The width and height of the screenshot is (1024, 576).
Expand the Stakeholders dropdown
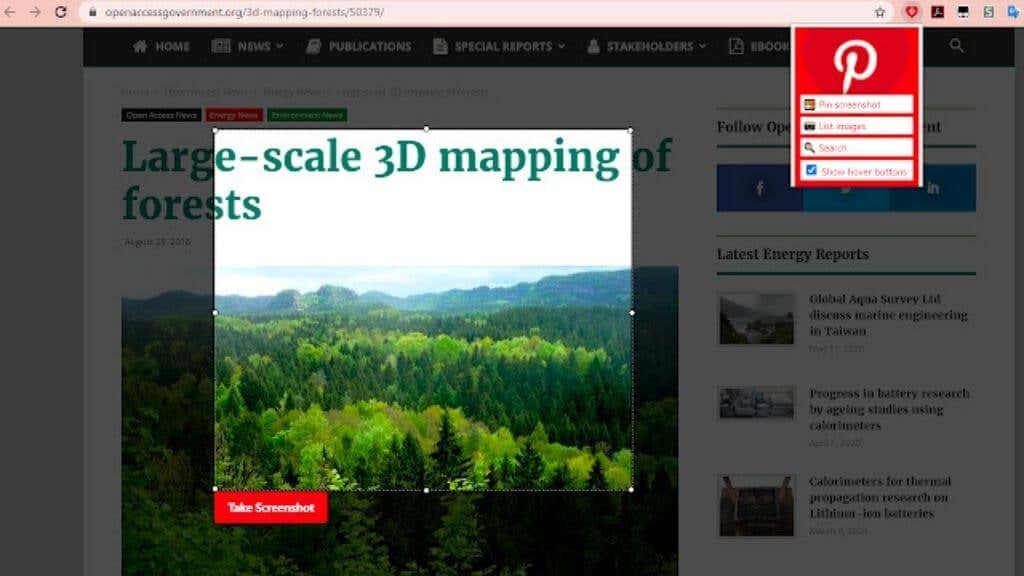point(647,46)
